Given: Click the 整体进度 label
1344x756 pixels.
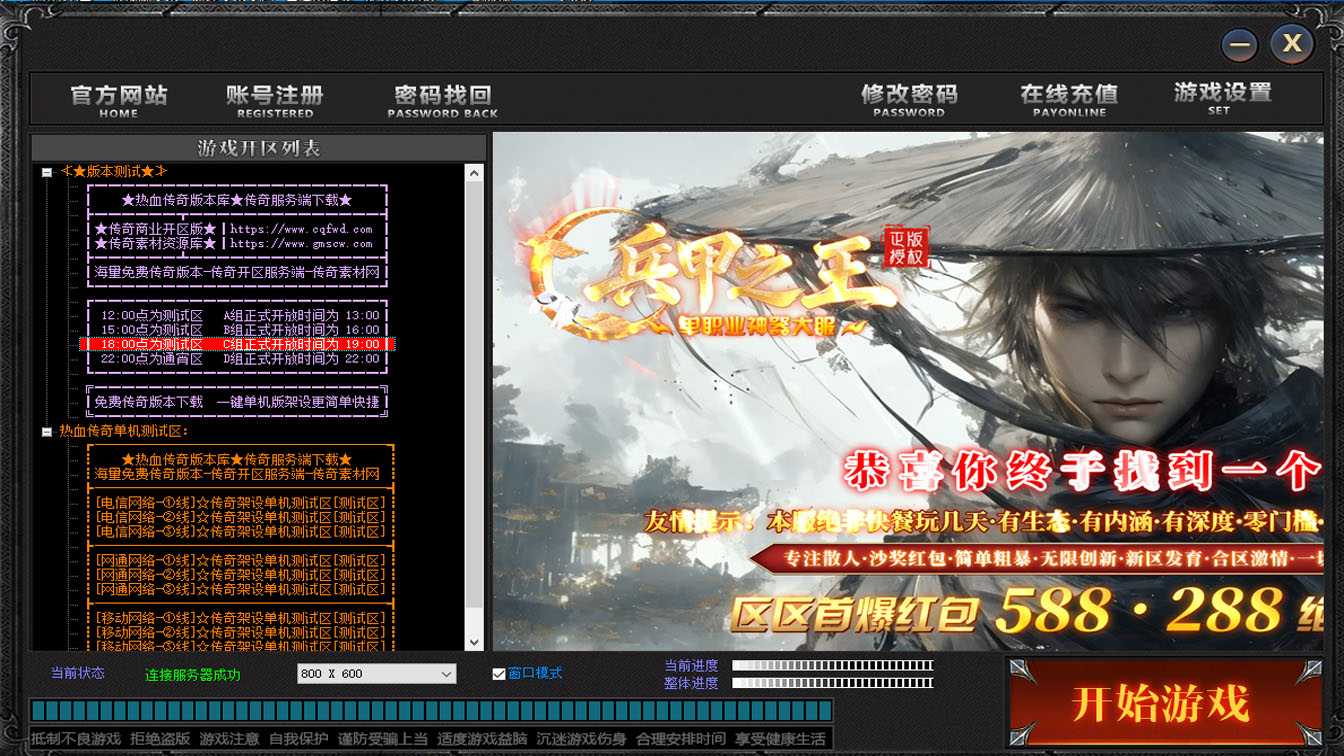Looking at the screenshot, I should [x=691, y=683].
